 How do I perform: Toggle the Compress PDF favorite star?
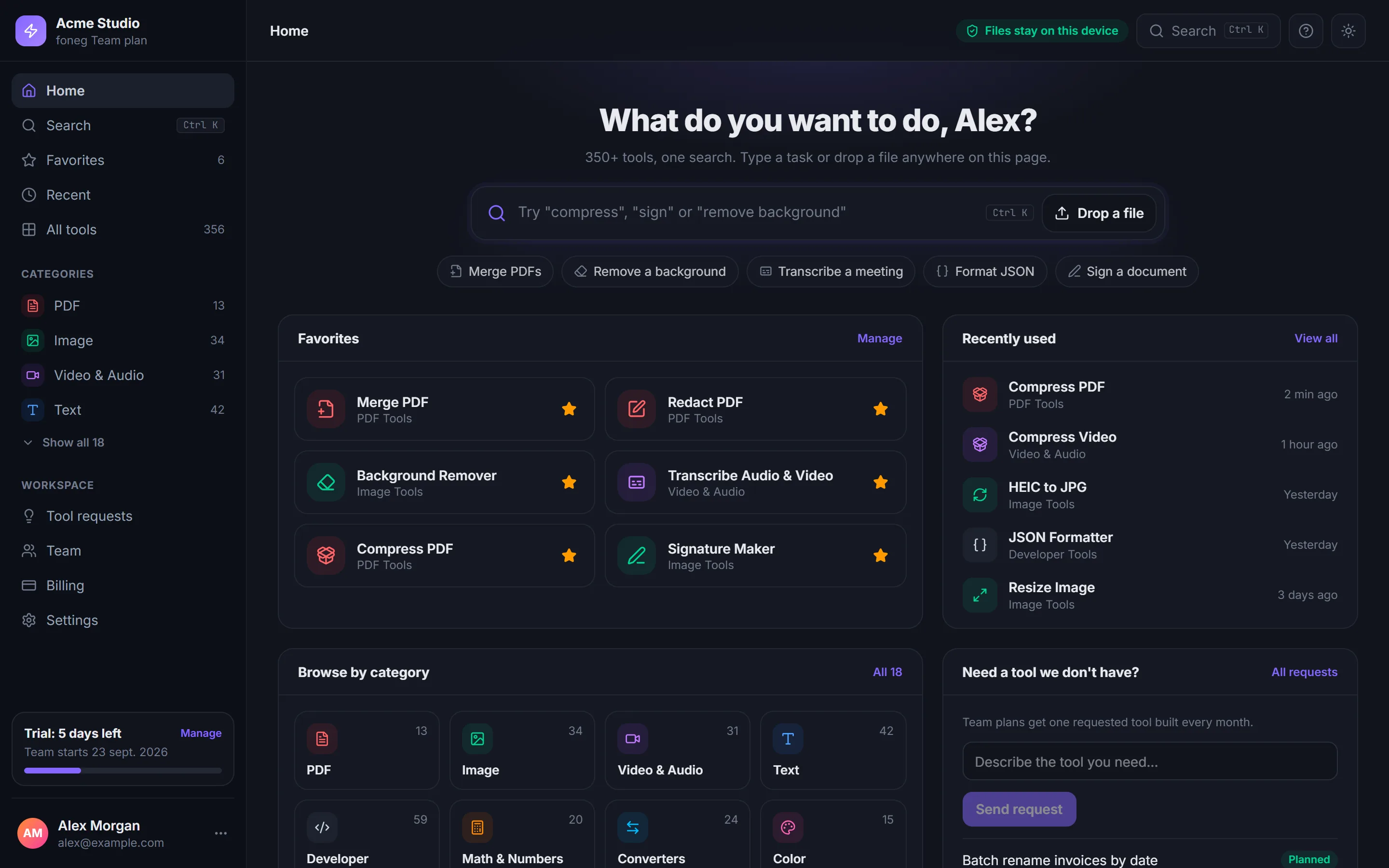click(569, 556)
